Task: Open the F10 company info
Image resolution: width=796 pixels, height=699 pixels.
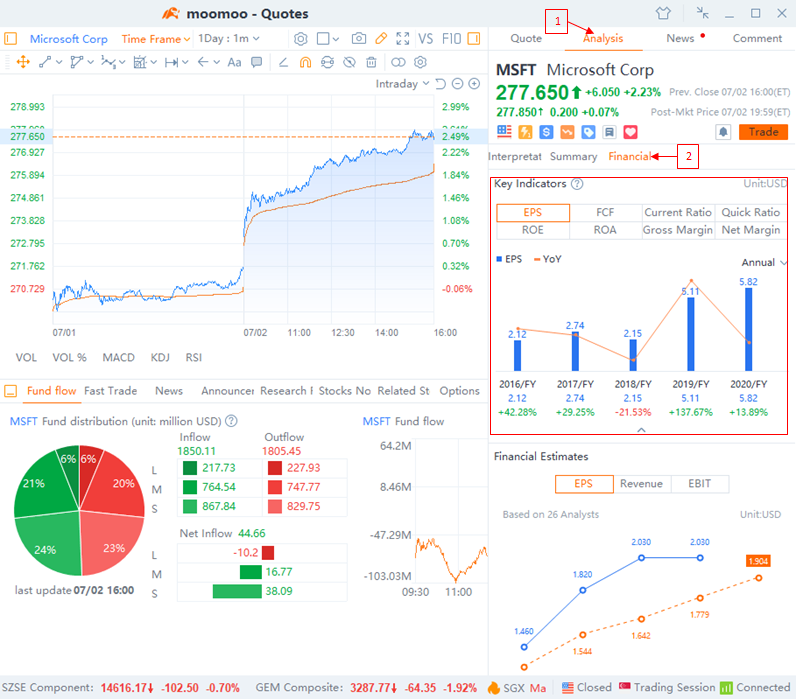Action: point(451,39)
